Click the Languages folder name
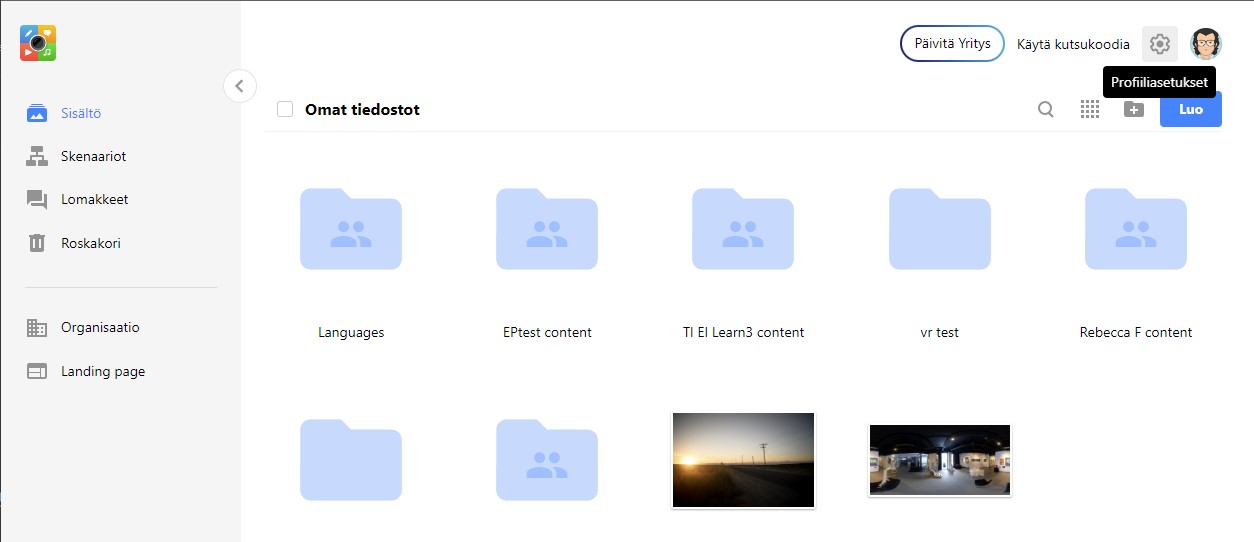The height and width of the screenshot is (542, 1254). coord(351,332)
